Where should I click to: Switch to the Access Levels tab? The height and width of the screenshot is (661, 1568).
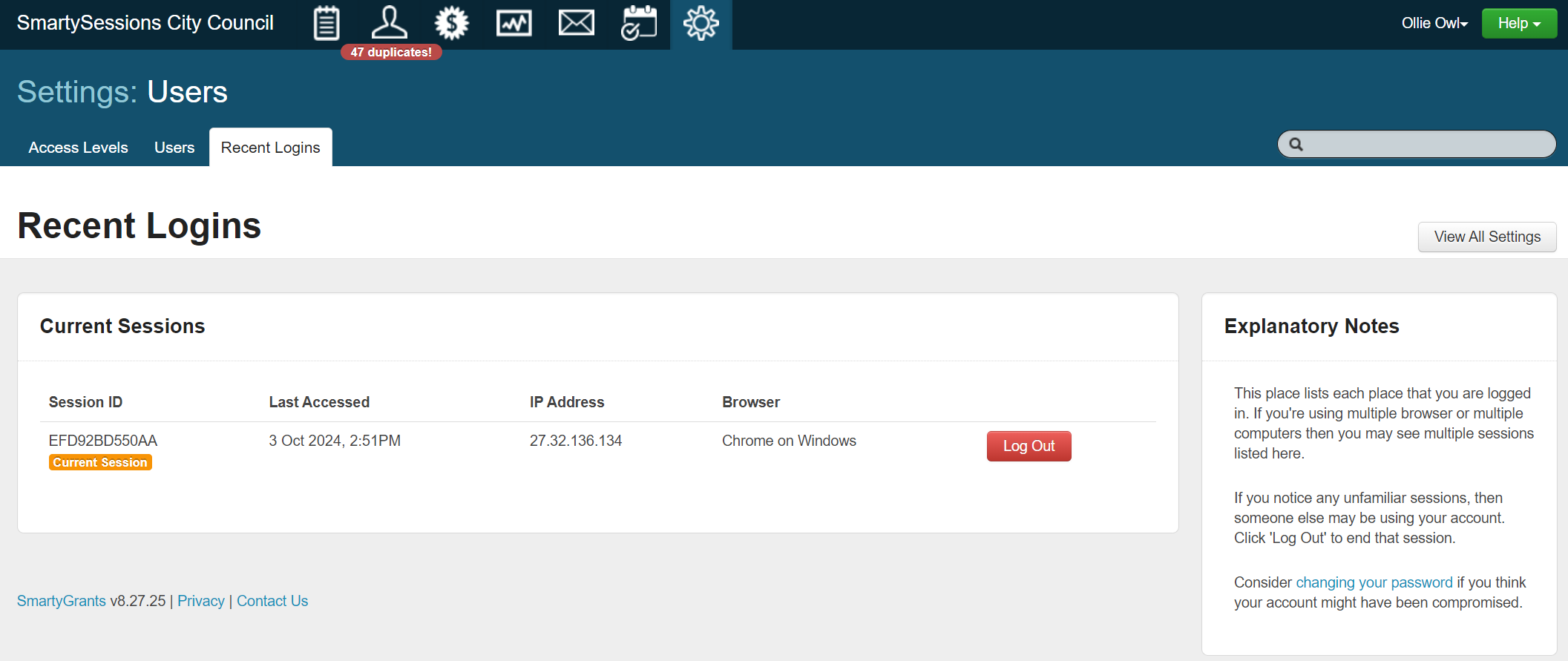click(x=78, y=148)
